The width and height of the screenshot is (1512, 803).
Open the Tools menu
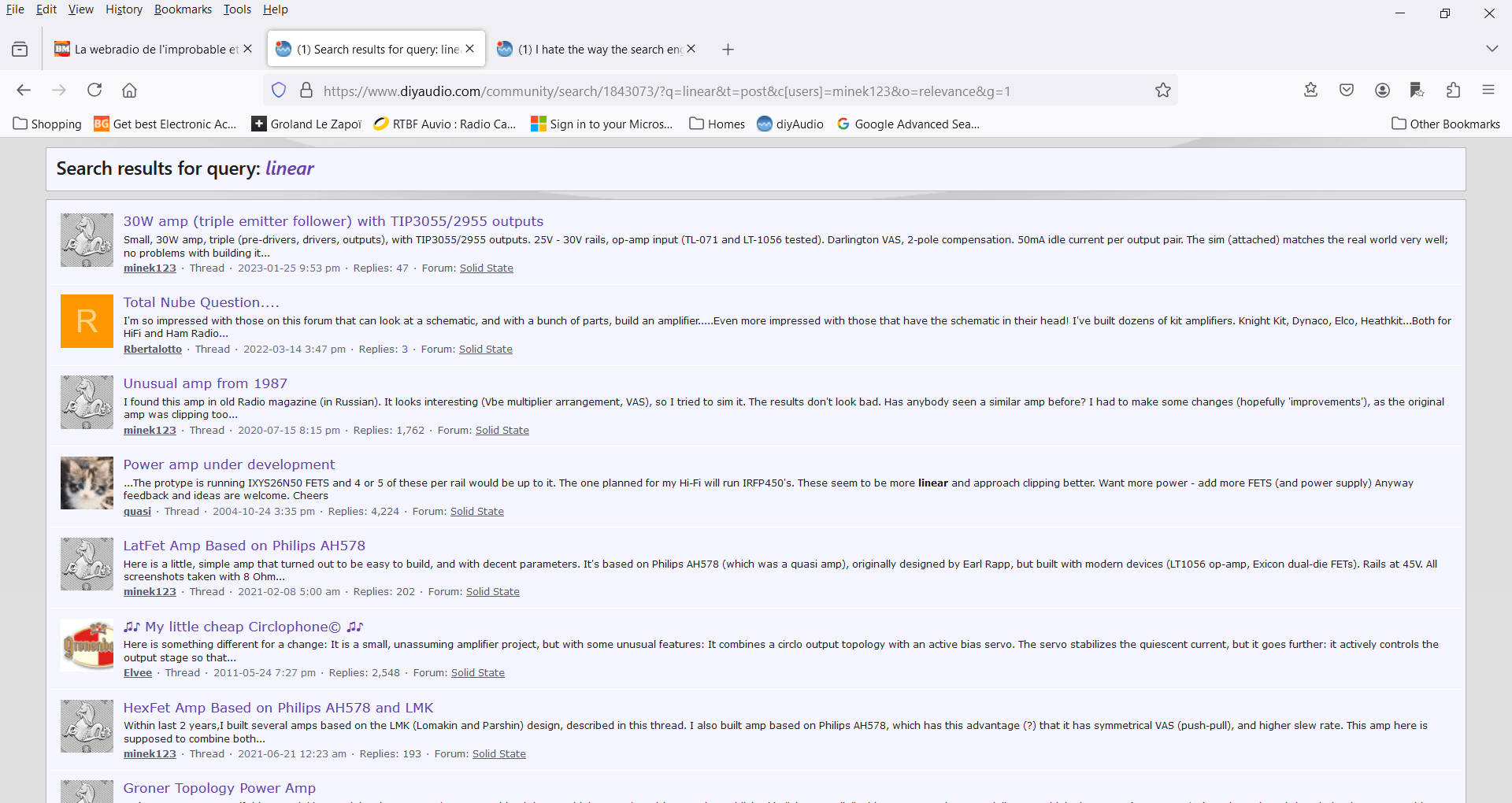[237, 9]
